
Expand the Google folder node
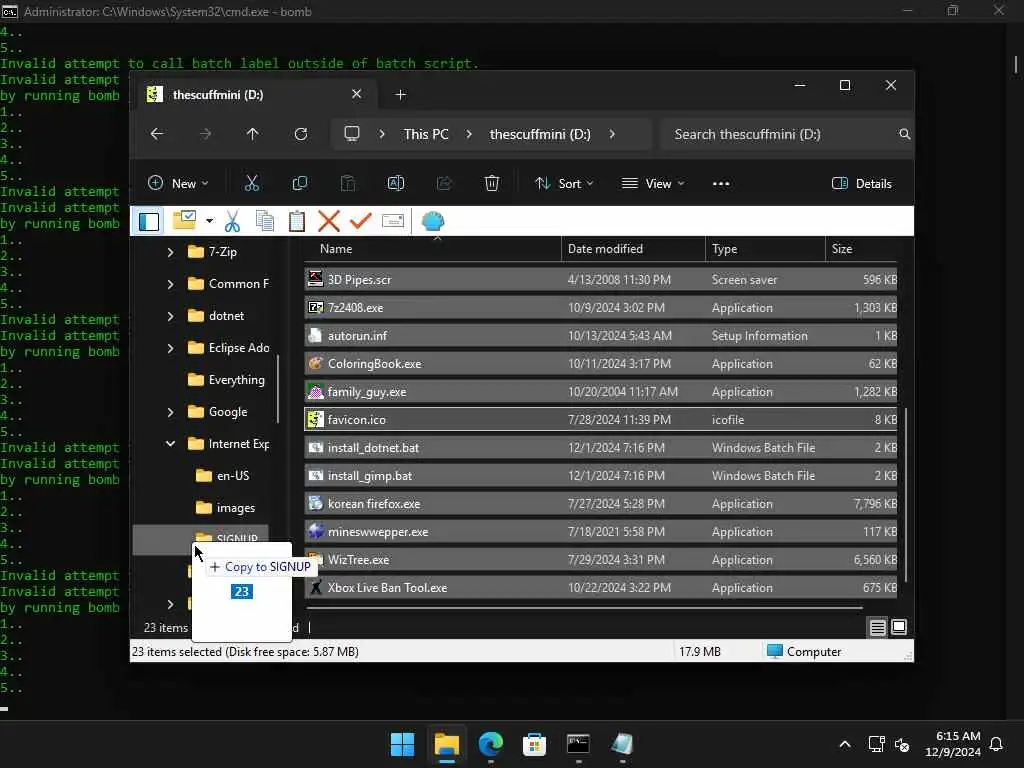pos(170,411)
